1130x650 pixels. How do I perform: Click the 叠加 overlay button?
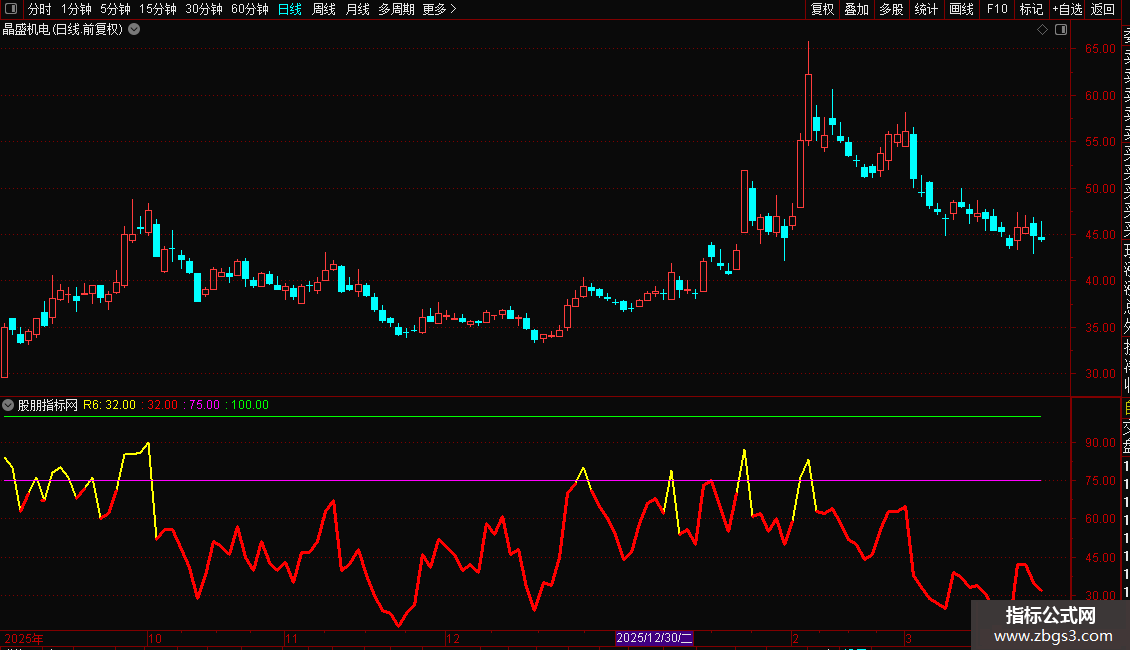click(856, 9)
